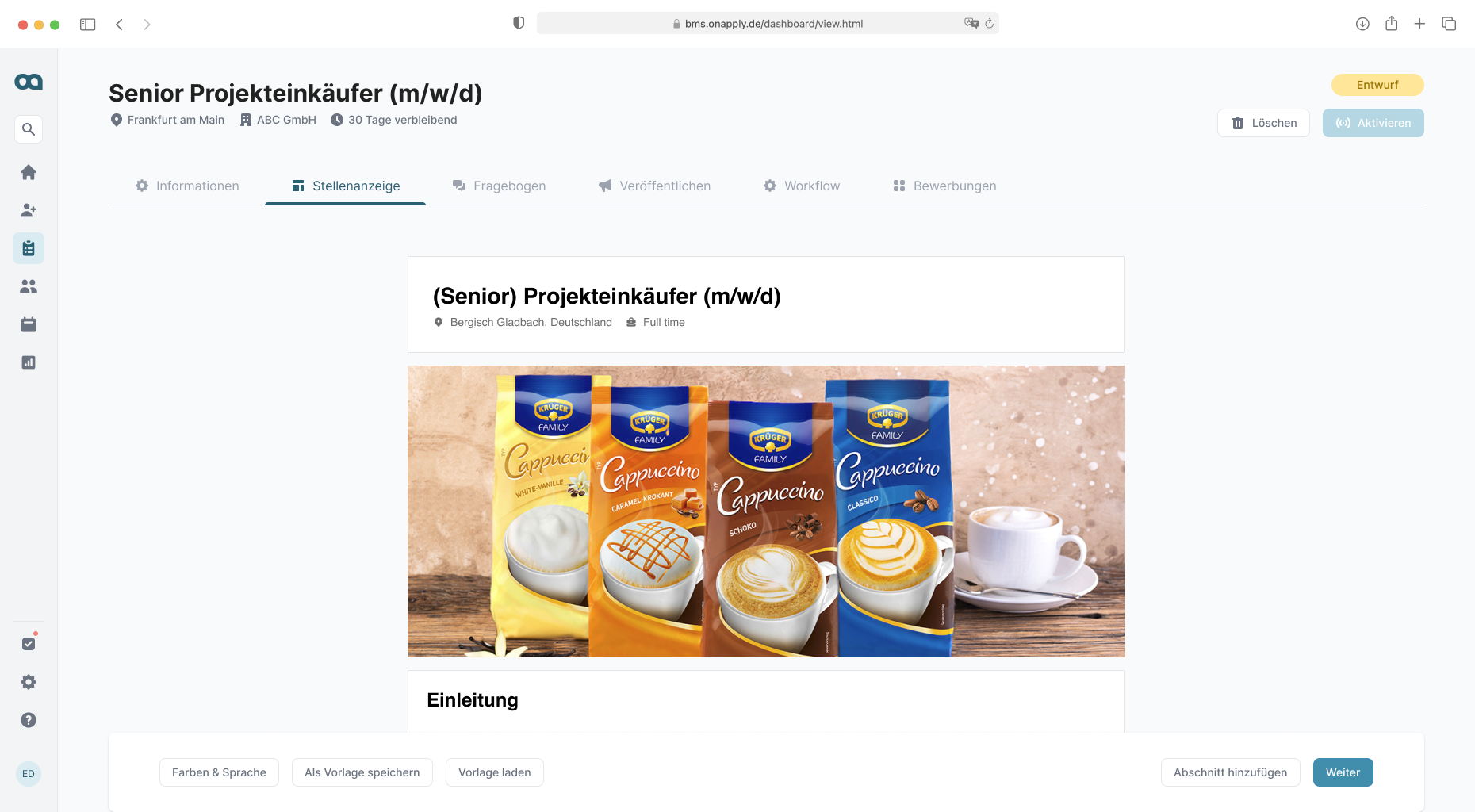Image resolution: width=1475 pixels, height=812 pixels.
Task: Open the help question mark icon
Action: (29, 720)
